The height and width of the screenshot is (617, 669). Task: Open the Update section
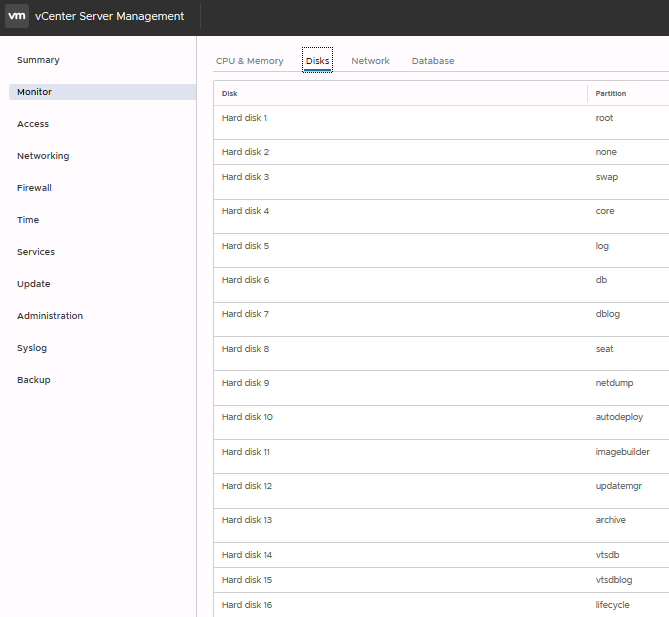tap(34, 284)
